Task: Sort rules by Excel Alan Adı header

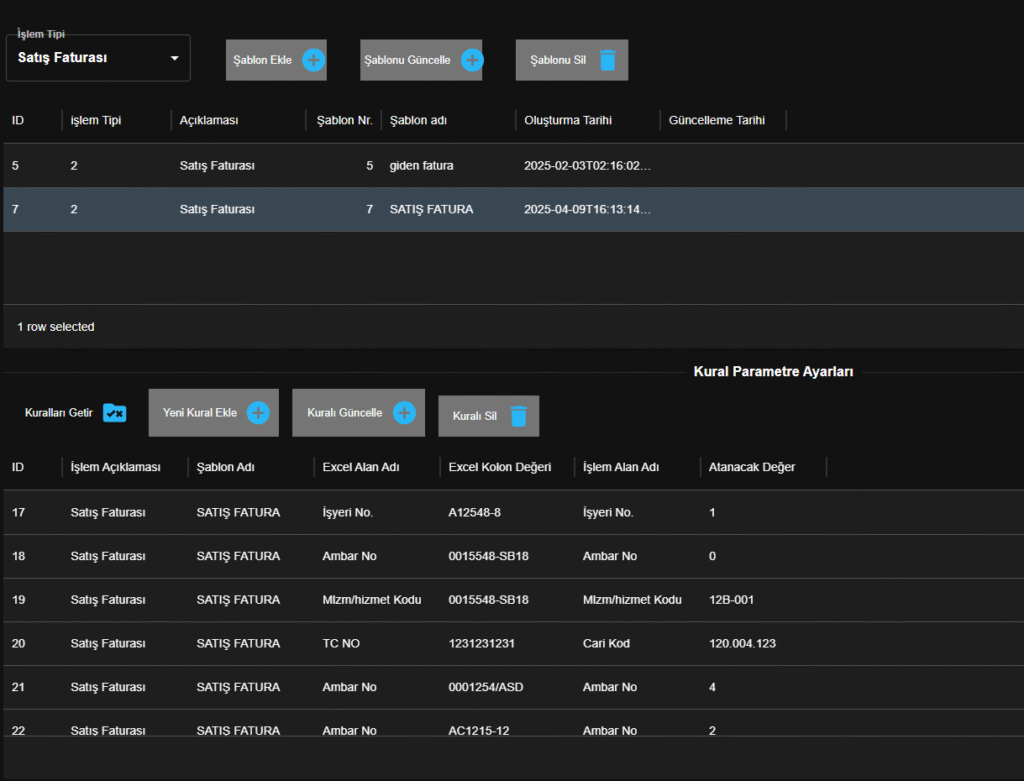Action: click(361, 467)
